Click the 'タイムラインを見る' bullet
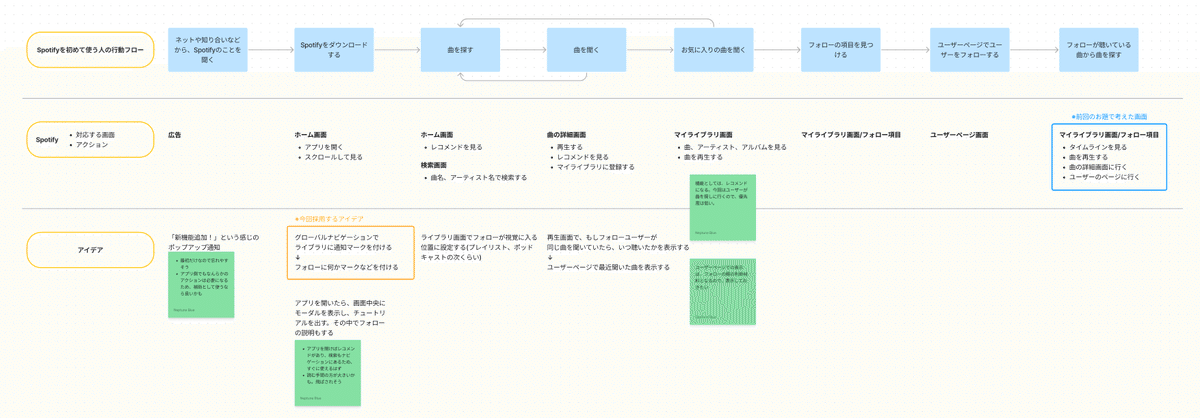Screen dimensions: 1200x418 click(x=1097, y=147)
